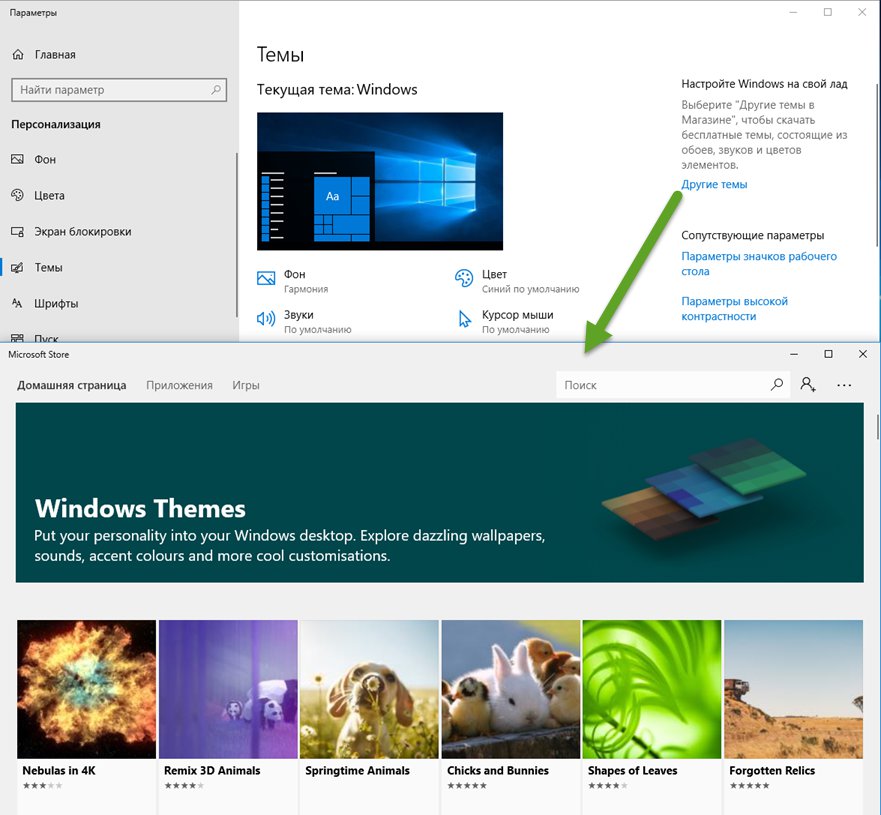The width and height of the screenshot is (881, 815).
Task: Open the Remix 3D Animals theme thumbnail
Action: coord(228,689)
